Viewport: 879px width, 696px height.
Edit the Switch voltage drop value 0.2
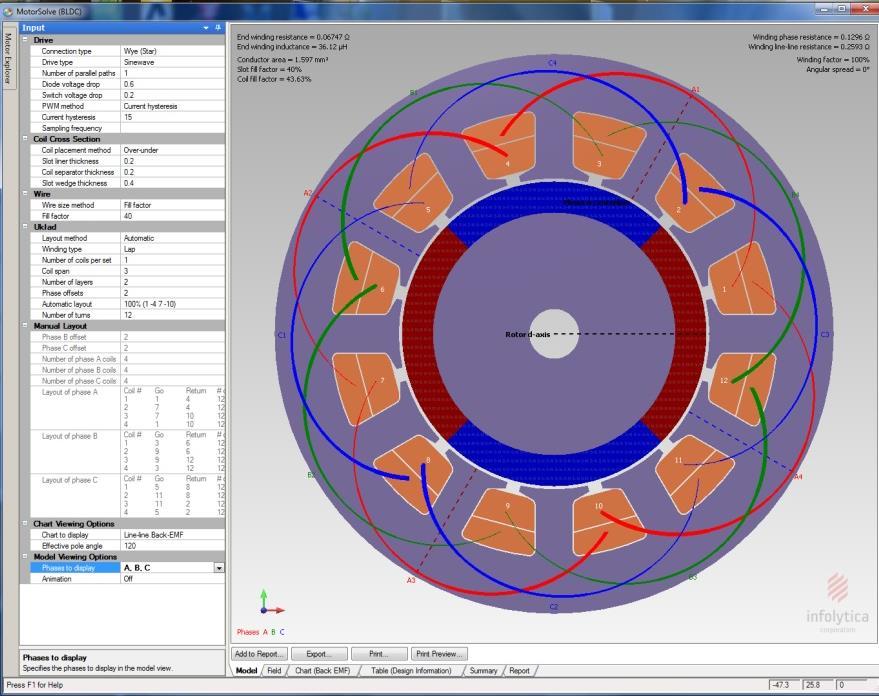pyautogui.click(x=172, y=95)
